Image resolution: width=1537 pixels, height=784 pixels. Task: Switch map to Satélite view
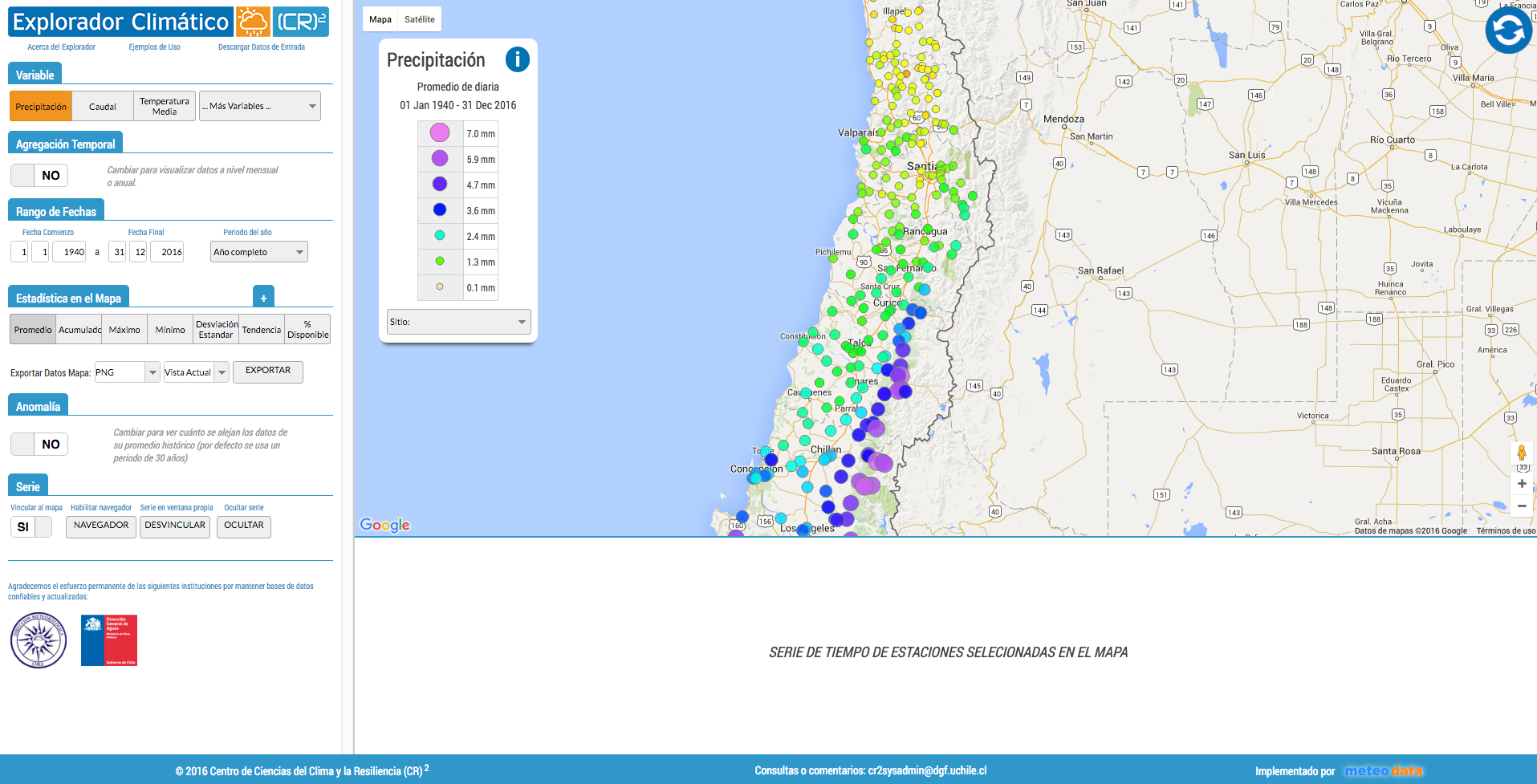(x=420, y=19)
